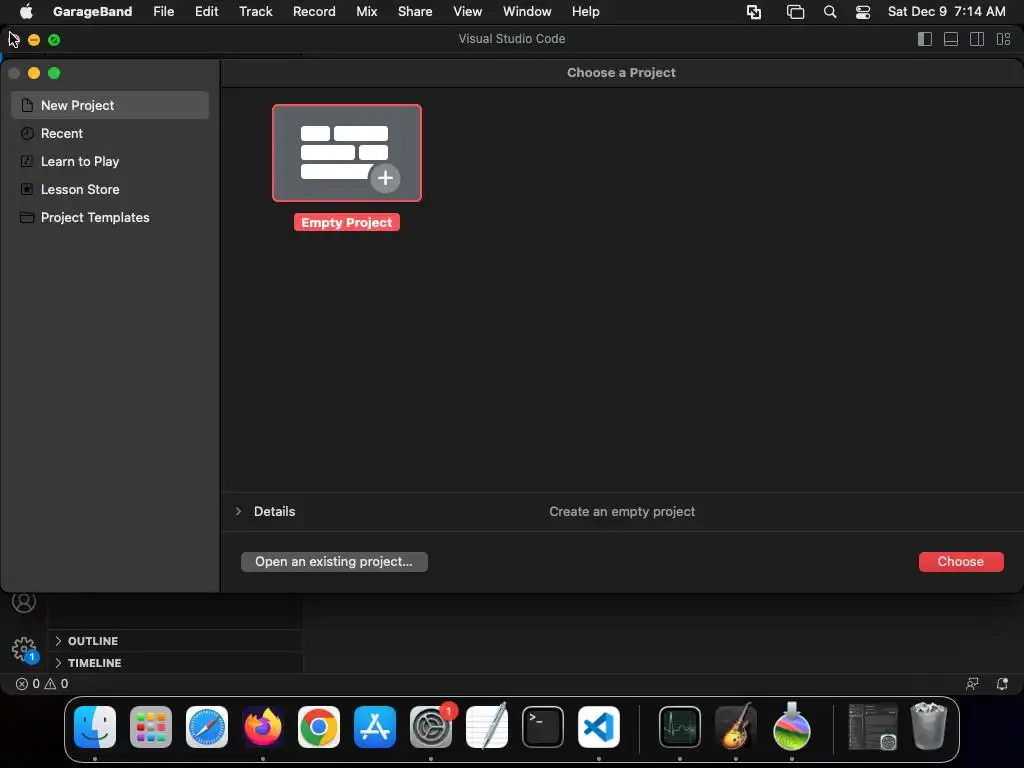
Task: Open TextEdit from the Dock
Action: [x=487, y=728]
